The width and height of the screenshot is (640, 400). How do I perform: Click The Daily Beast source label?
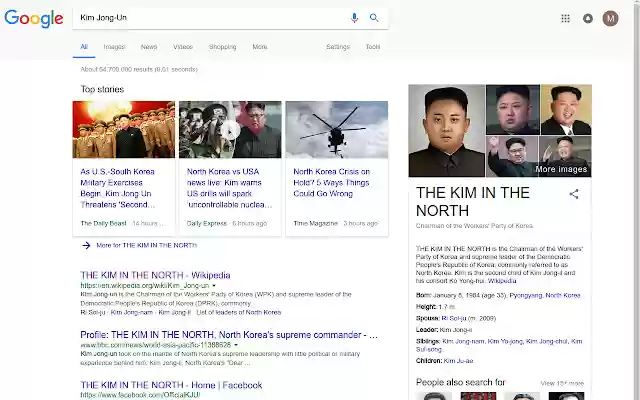coord(103,223)
